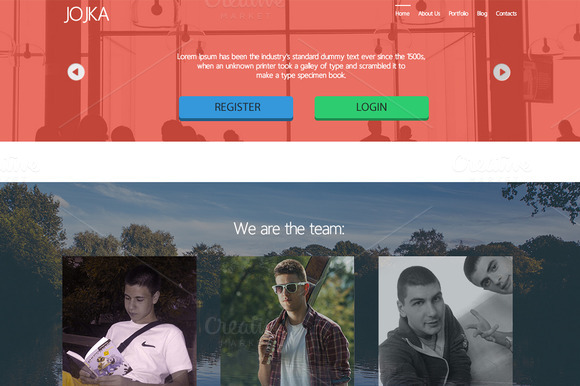Click the book held by the boy
This screenshot has width=580, height=386.
coord(99,359)
